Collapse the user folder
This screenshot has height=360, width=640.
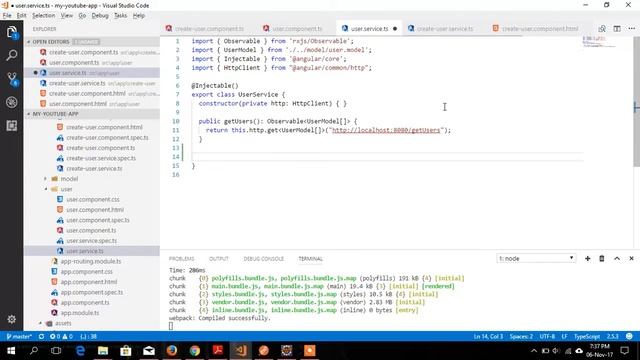pyautogui.click(x=67, y=189)
